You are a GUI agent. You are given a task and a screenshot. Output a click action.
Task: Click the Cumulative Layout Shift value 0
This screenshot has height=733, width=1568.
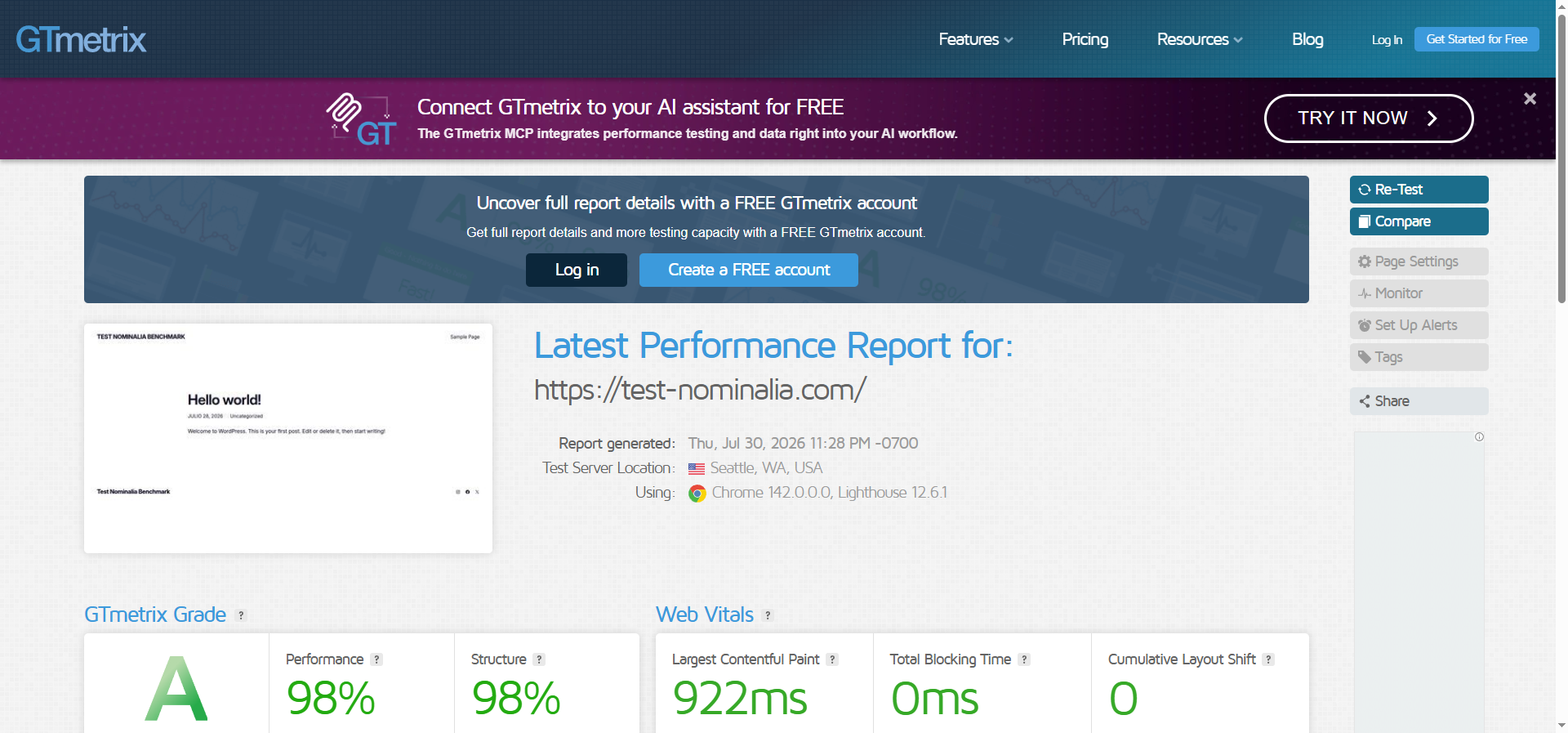(x=1123, y=699)
